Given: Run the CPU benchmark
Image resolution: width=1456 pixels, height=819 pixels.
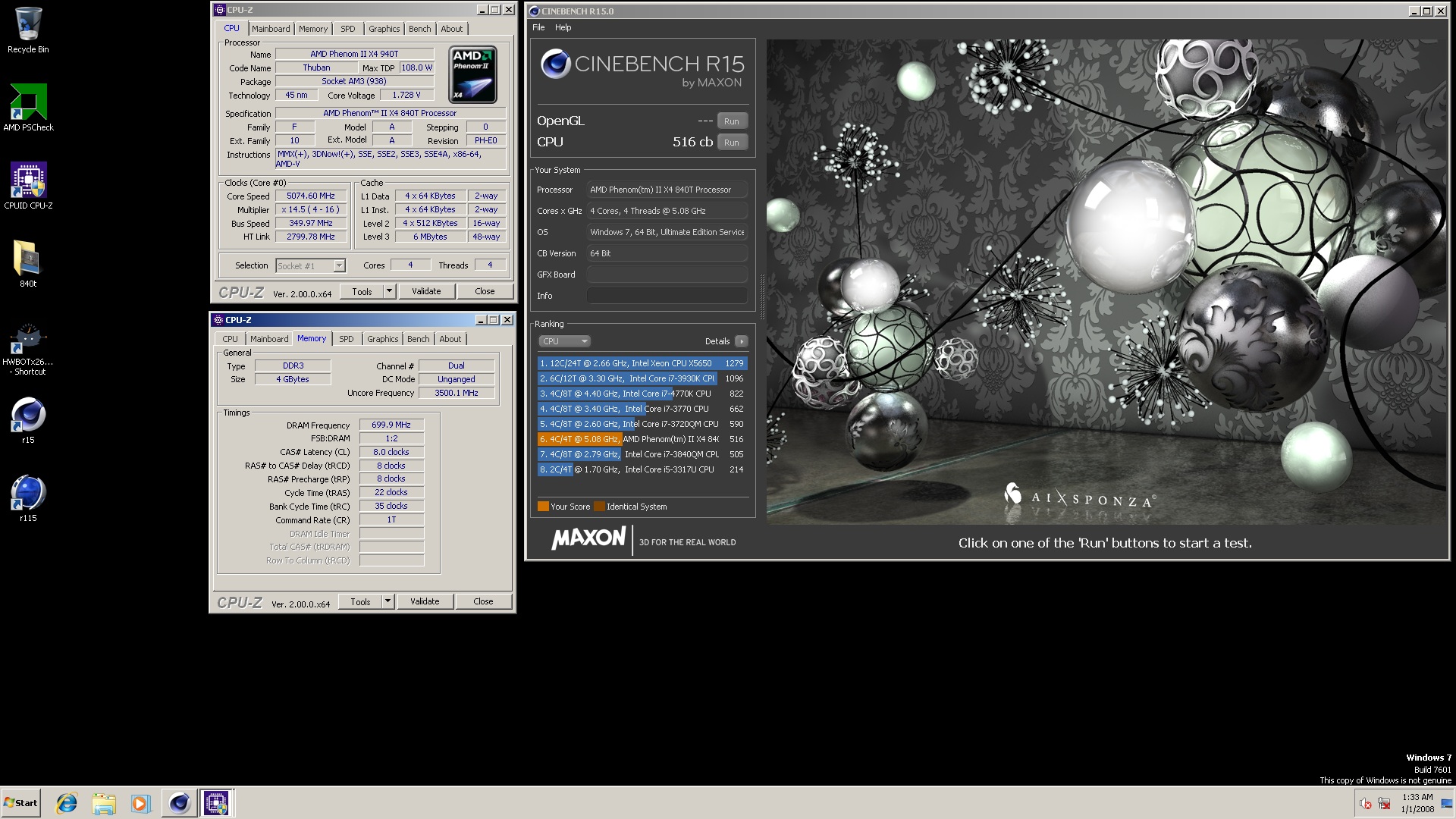Looking at the screenshot, I should 731,143.
